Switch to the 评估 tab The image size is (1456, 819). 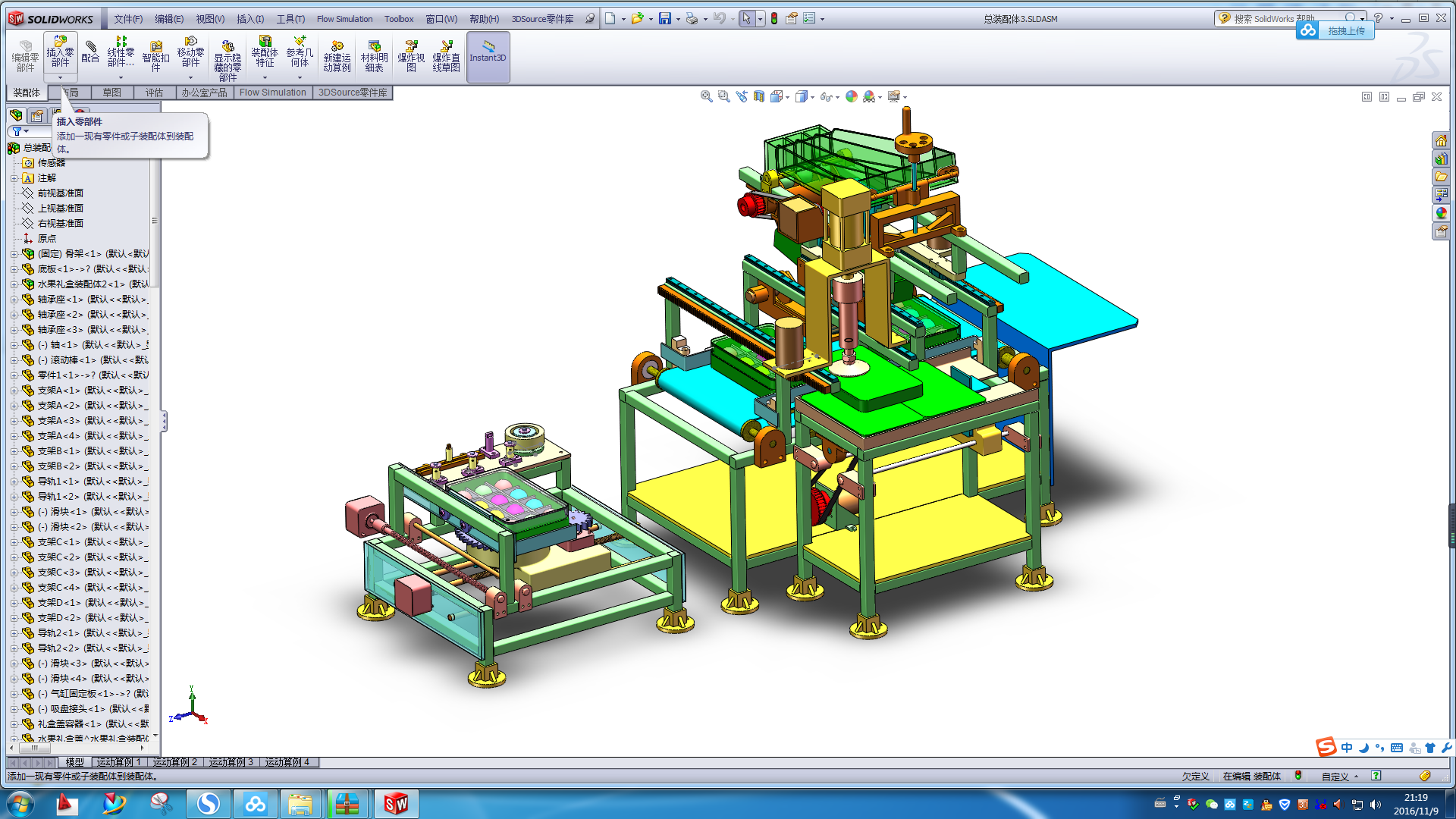pyautogui.click(x=154, y=93)
